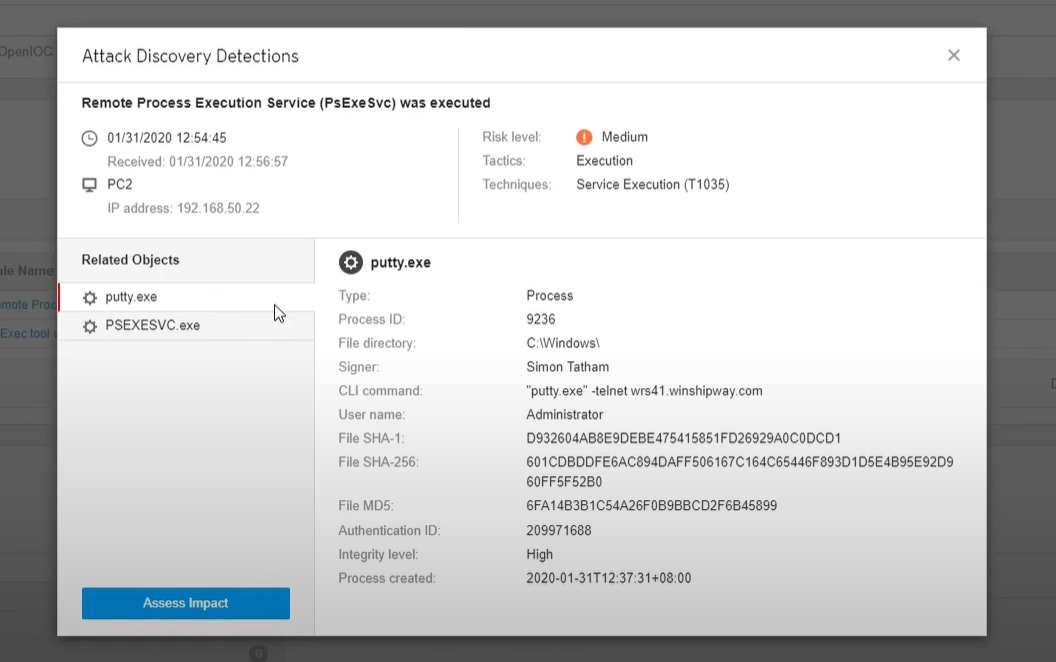This screenshot has width=1056, height=662.
Task: Dismiss the Attack Discovery Detections dialog
Action: tap(953, 55)
